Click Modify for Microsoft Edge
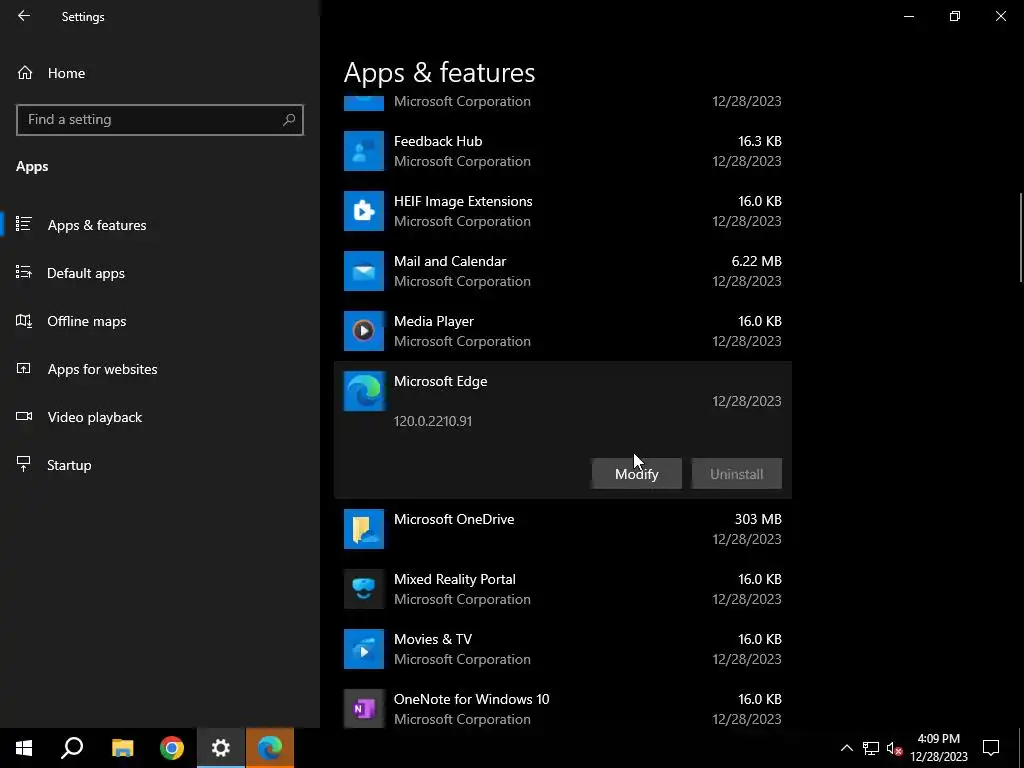Screen dimensions: 1024x768 click(x=636, y=473)
